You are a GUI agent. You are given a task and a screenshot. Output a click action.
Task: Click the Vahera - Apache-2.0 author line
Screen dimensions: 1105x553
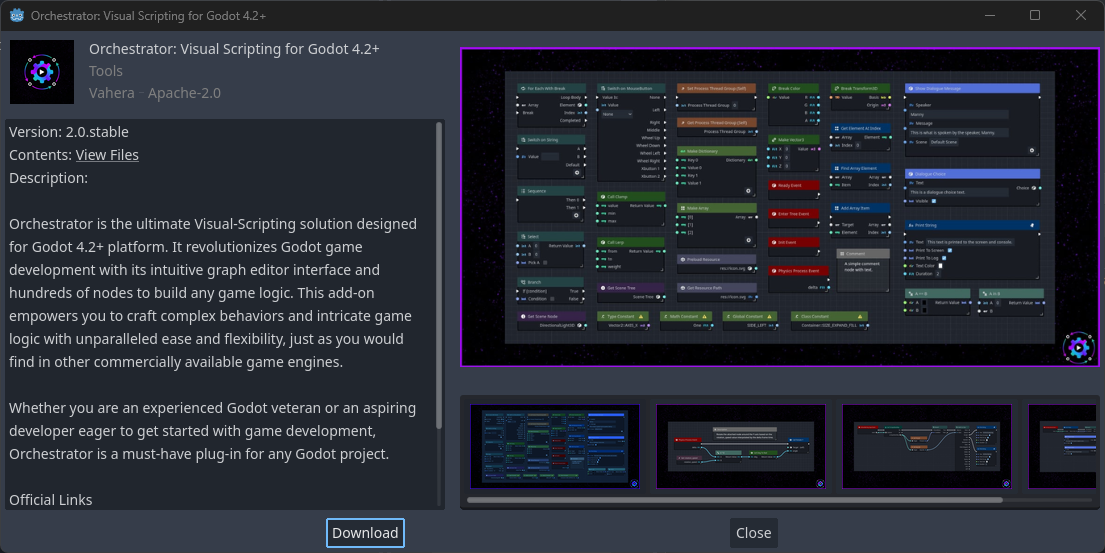(x=155, y=93)
